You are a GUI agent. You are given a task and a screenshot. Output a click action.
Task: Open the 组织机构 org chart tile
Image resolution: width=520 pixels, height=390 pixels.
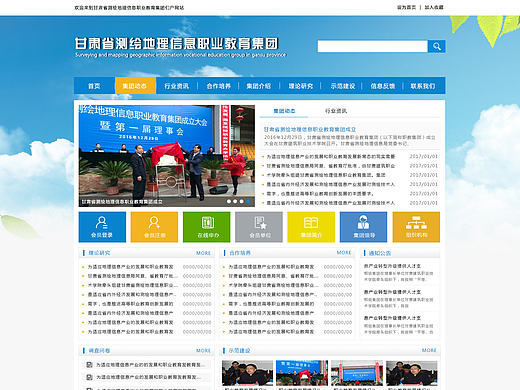[416, 227]
